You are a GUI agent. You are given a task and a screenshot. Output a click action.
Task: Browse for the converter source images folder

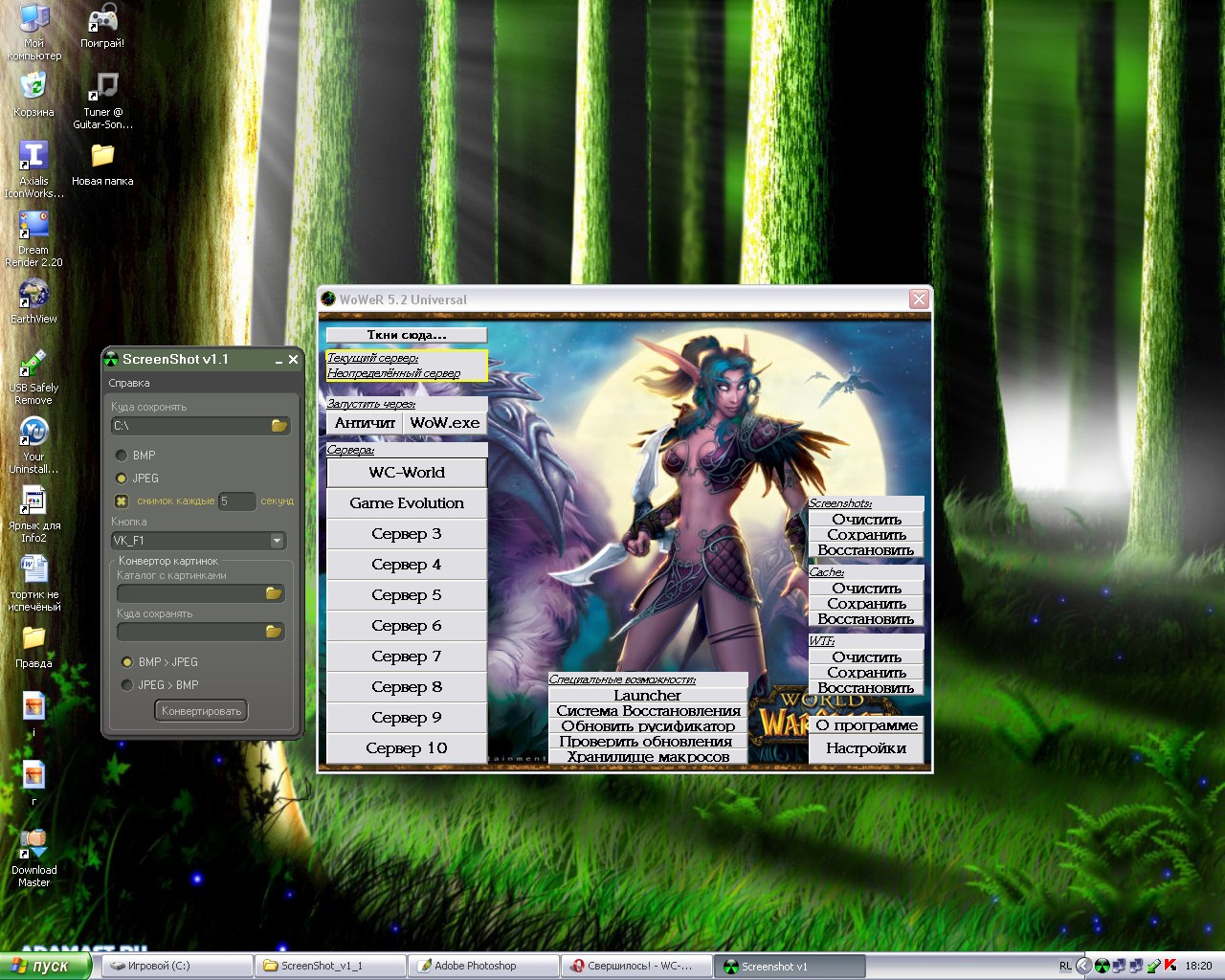pyautogui.click(x=273, y=594)
